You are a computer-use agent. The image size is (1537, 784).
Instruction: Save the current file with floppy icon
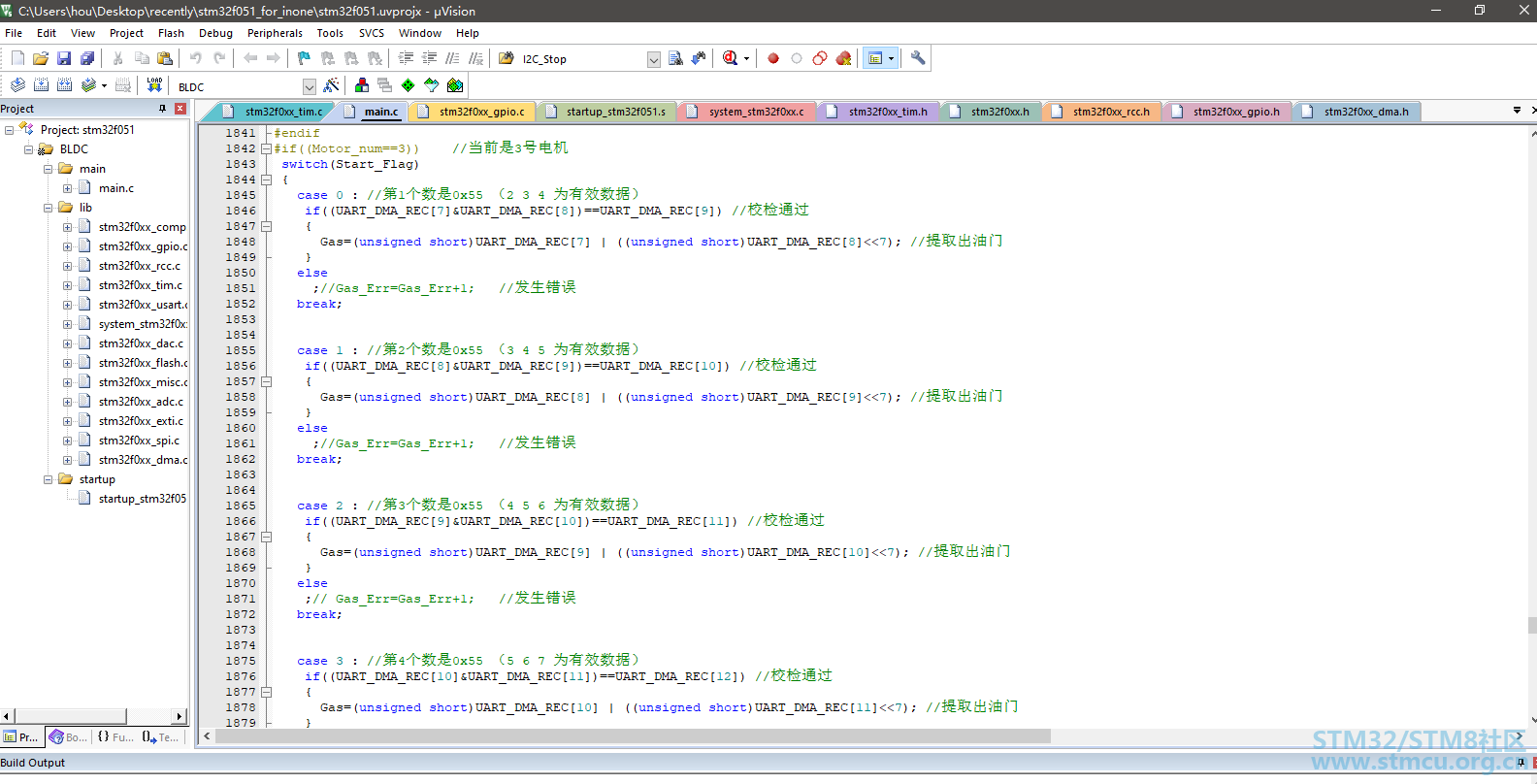(64, 58)
